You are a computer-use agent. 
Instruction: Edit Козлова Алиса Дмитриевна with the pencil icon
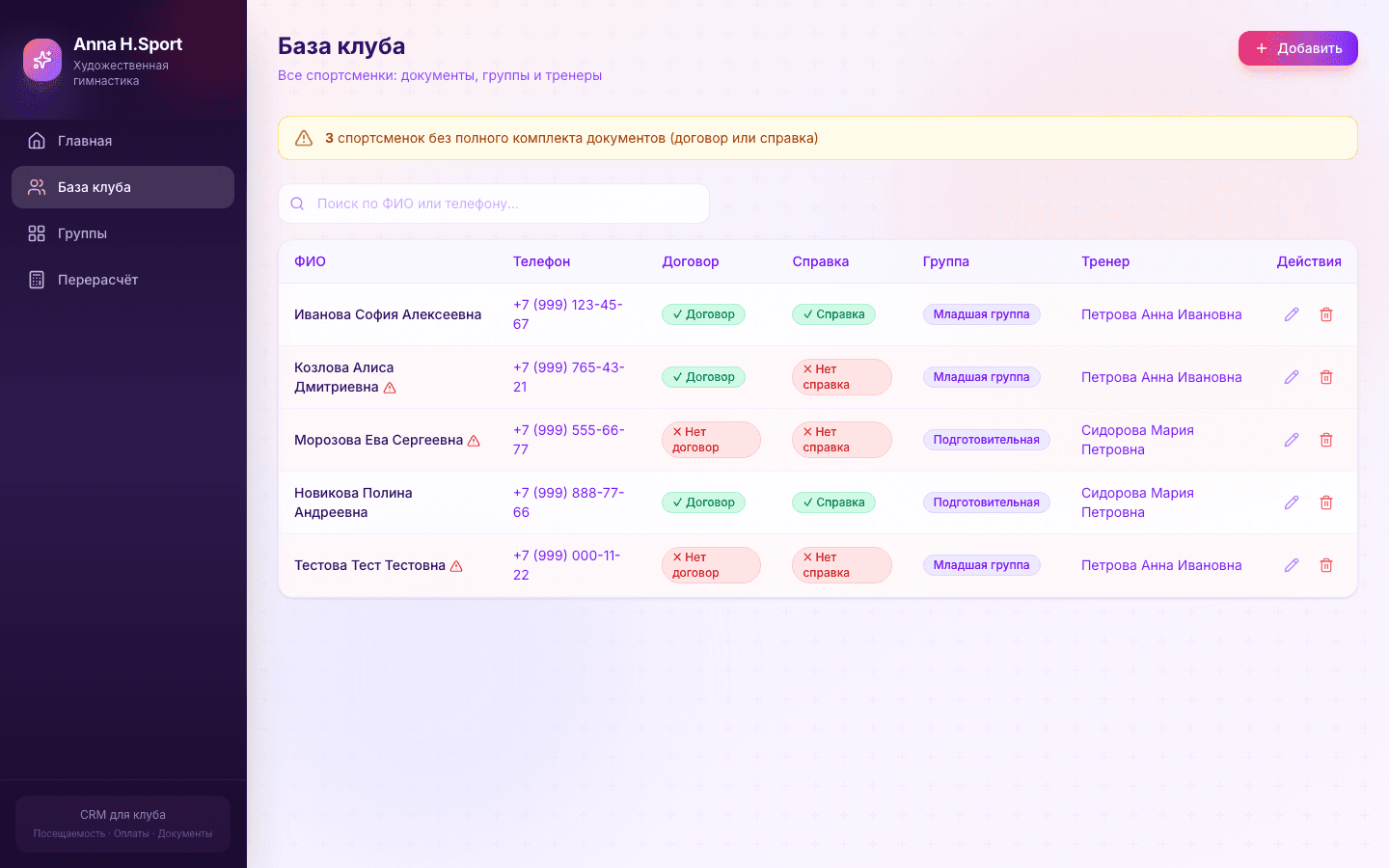(x=1292, y=377)
